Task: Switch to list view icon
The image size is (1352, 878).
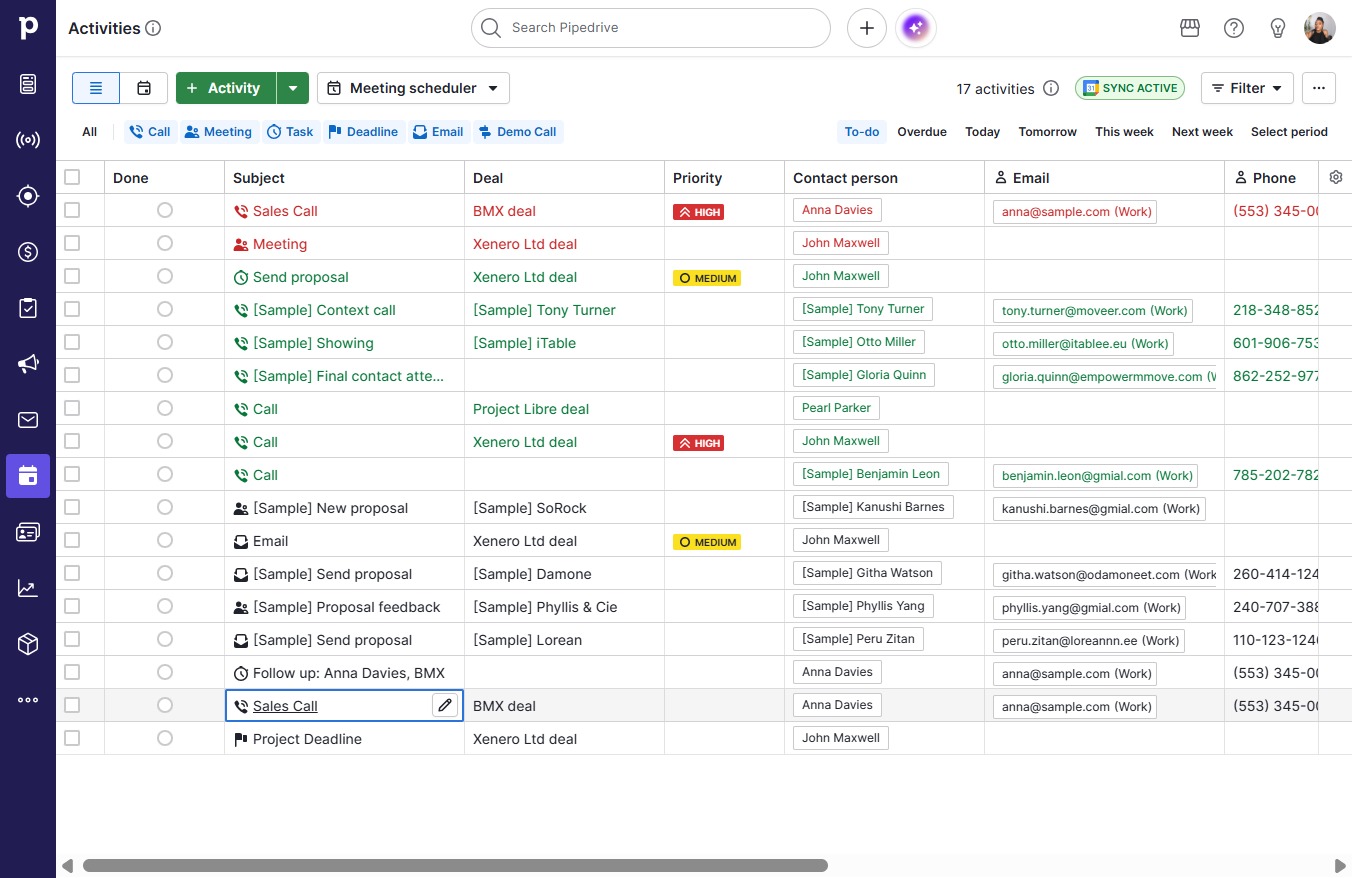Action: pos(96,88)
